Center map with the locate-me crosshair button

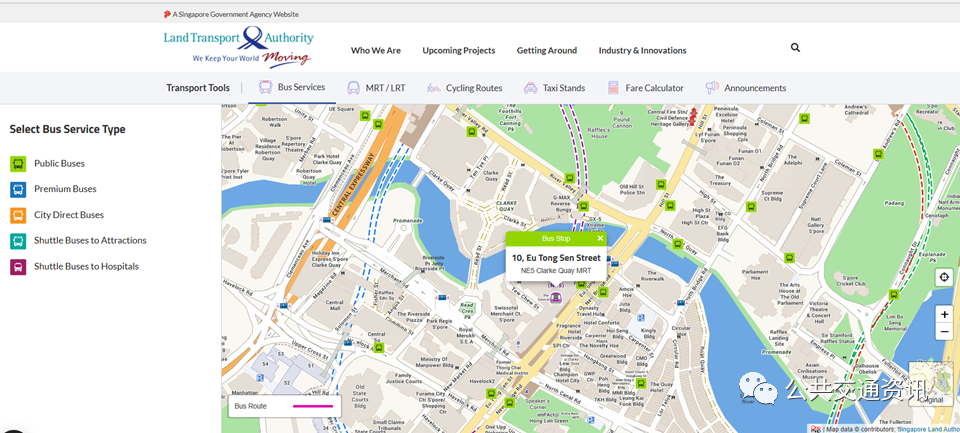coord(945,277)
